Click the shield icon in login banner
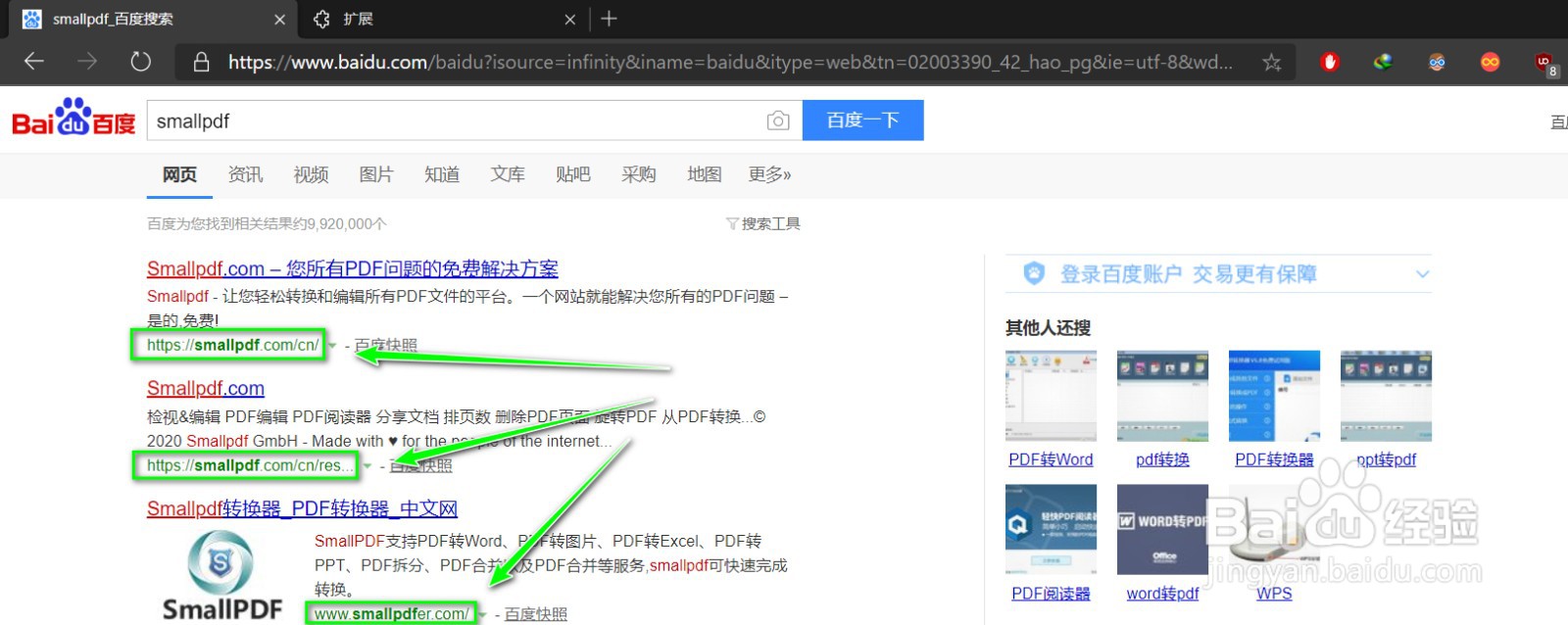Viewport: 1568px width, 625px height. pos(1034,273)
